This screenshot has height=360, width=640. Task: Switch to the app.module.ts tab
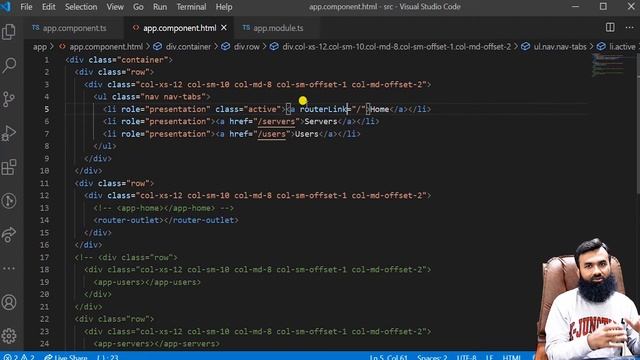click(278, 28)
